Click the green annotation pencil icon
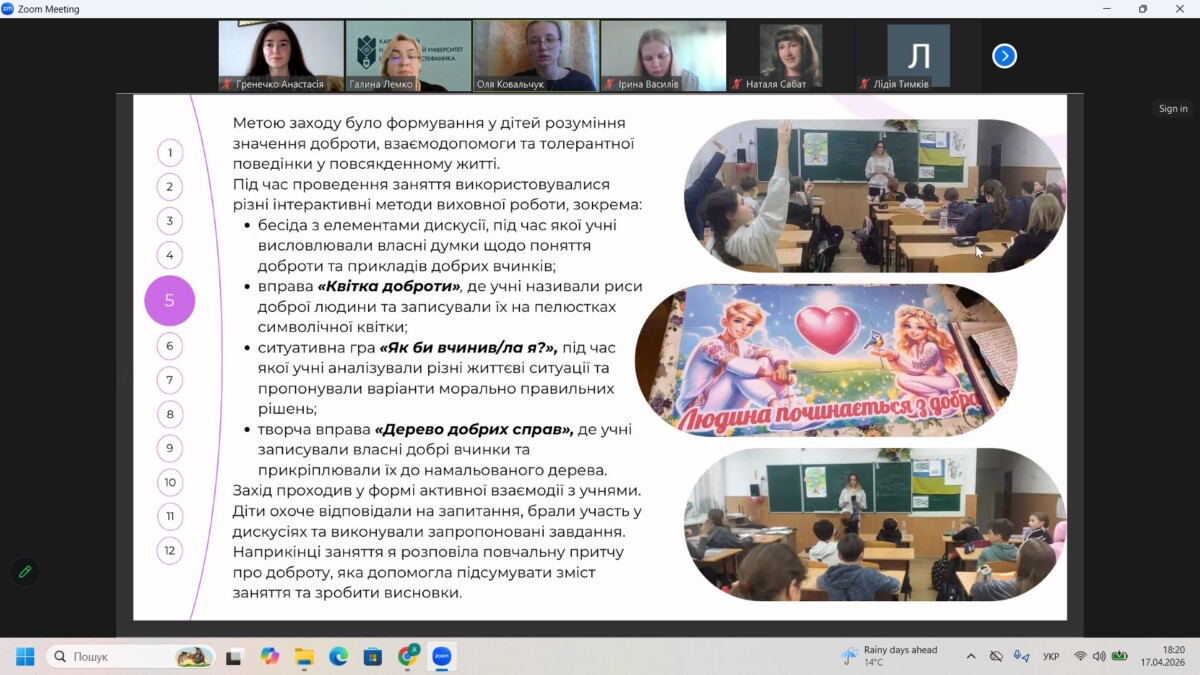This screenshot has height=675, width=1200. click(x=25, y=571)
